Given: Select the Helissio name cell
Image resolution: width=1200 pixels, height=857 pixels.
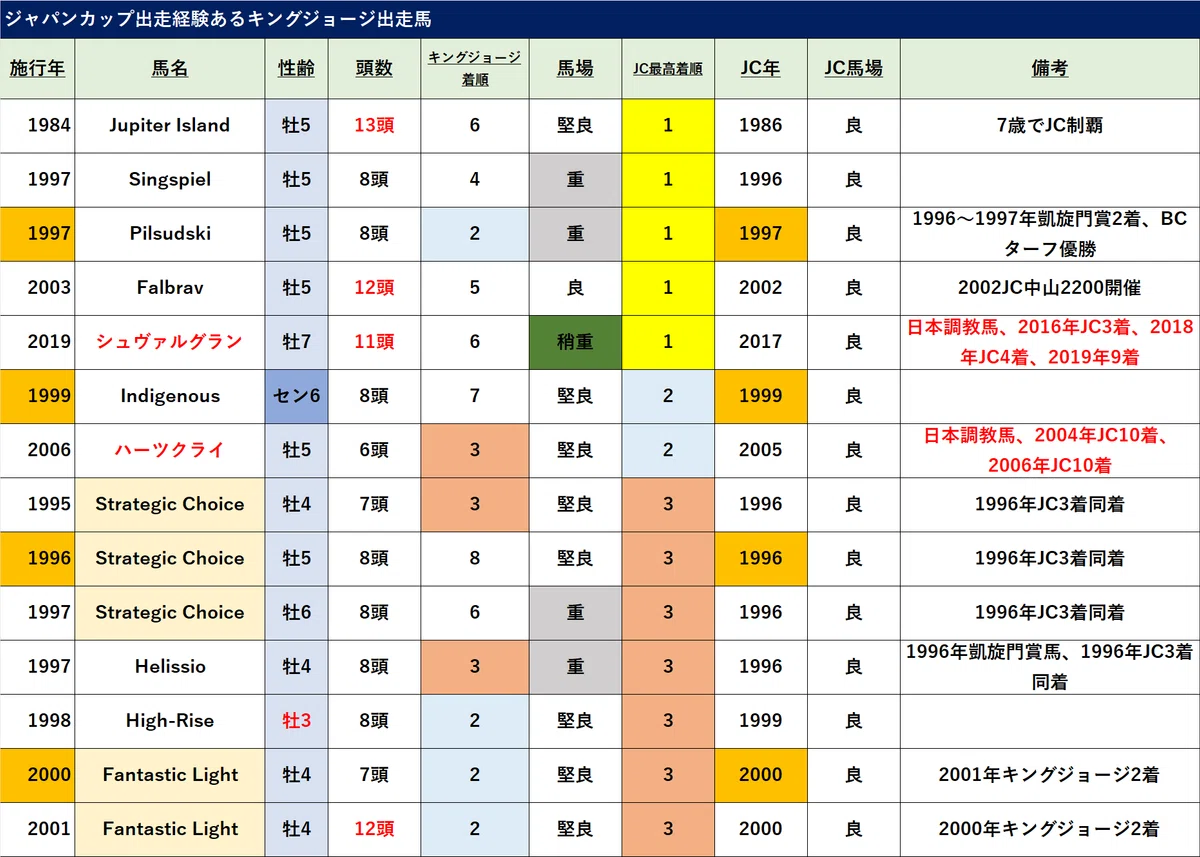Looking at the screenshot, I should 170,667.
